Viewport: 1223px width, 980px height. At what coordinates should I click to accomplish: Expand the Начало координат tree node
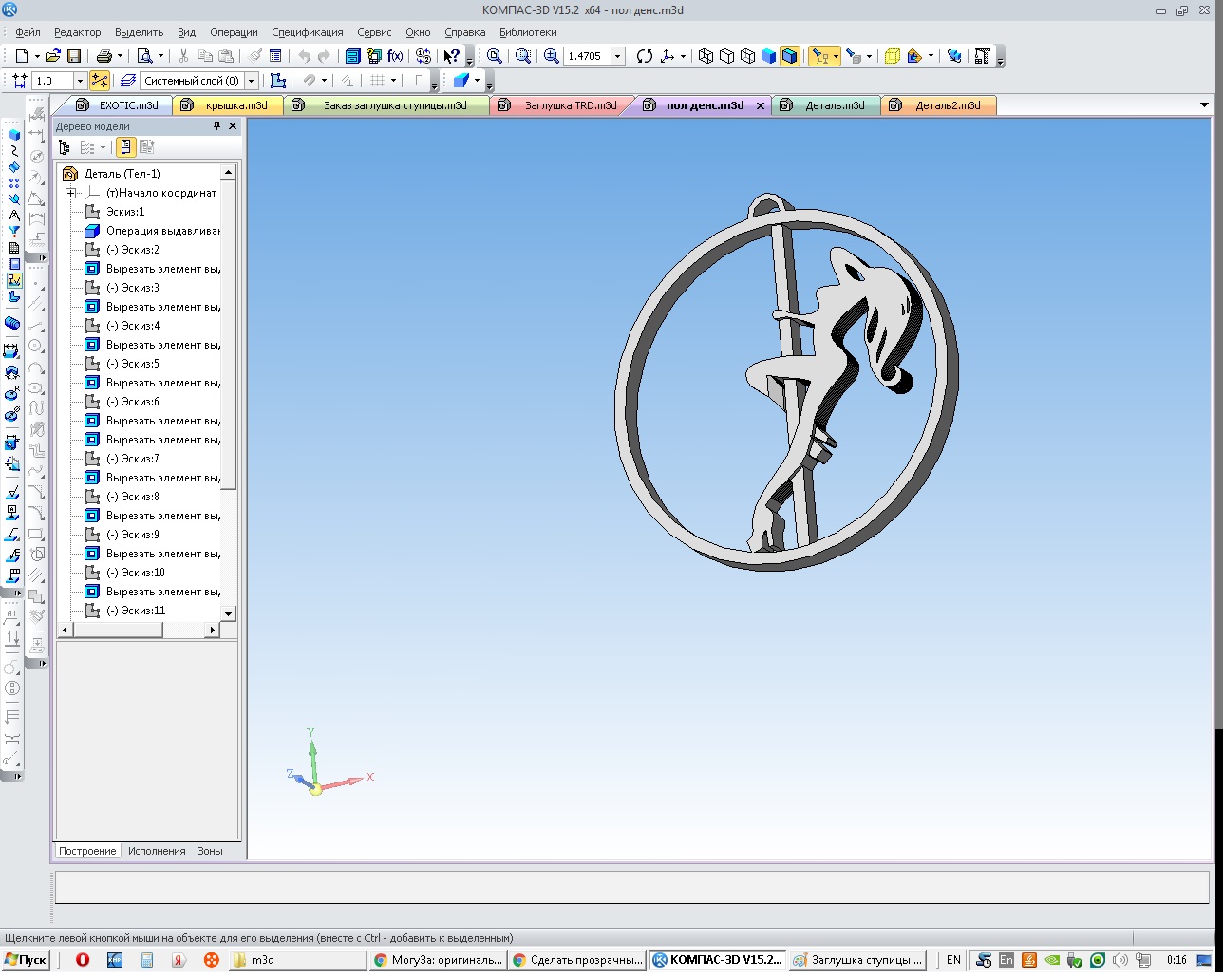tap(70, 193)
